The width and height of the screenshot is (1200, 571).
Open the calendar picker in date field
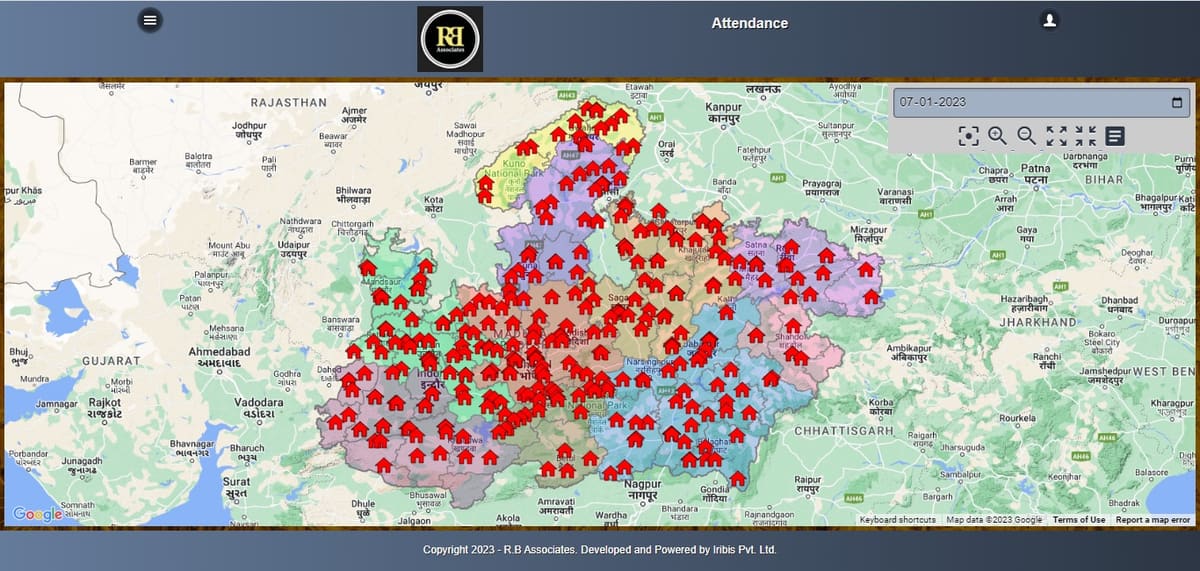tap(1176, 102)
